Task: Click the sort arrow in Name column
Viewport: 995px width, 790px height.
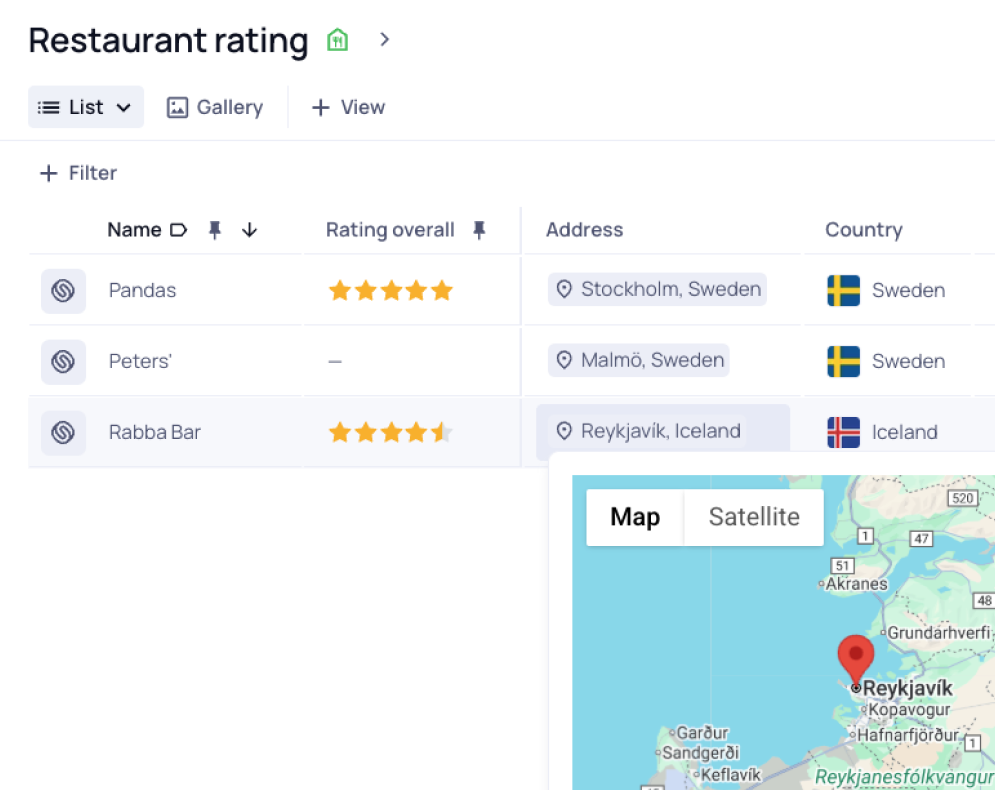Action: click(250, 230)
